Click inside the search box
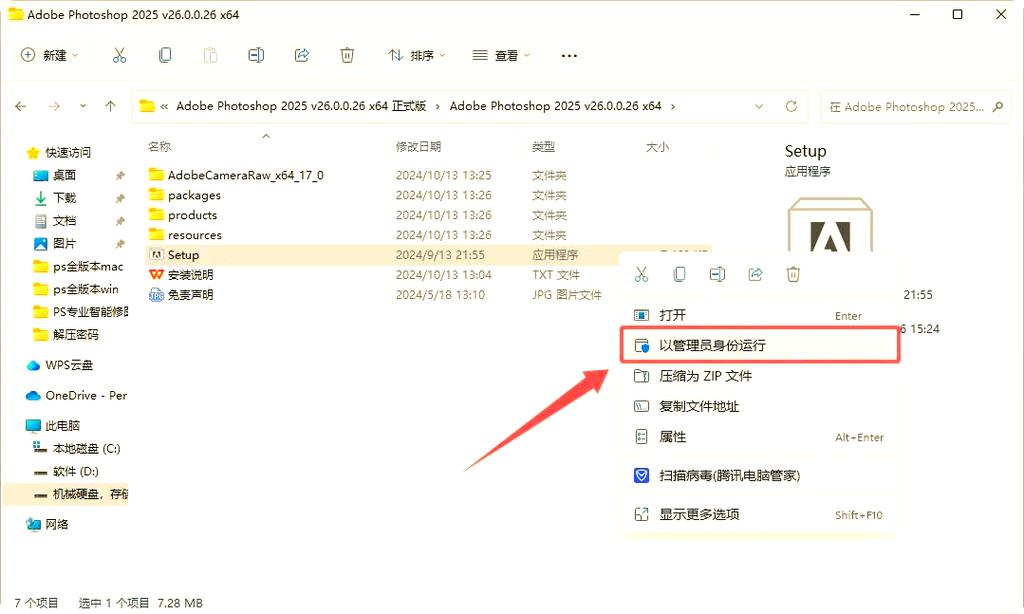This screenshot has height=614, width=1024. tap(910, 107)
